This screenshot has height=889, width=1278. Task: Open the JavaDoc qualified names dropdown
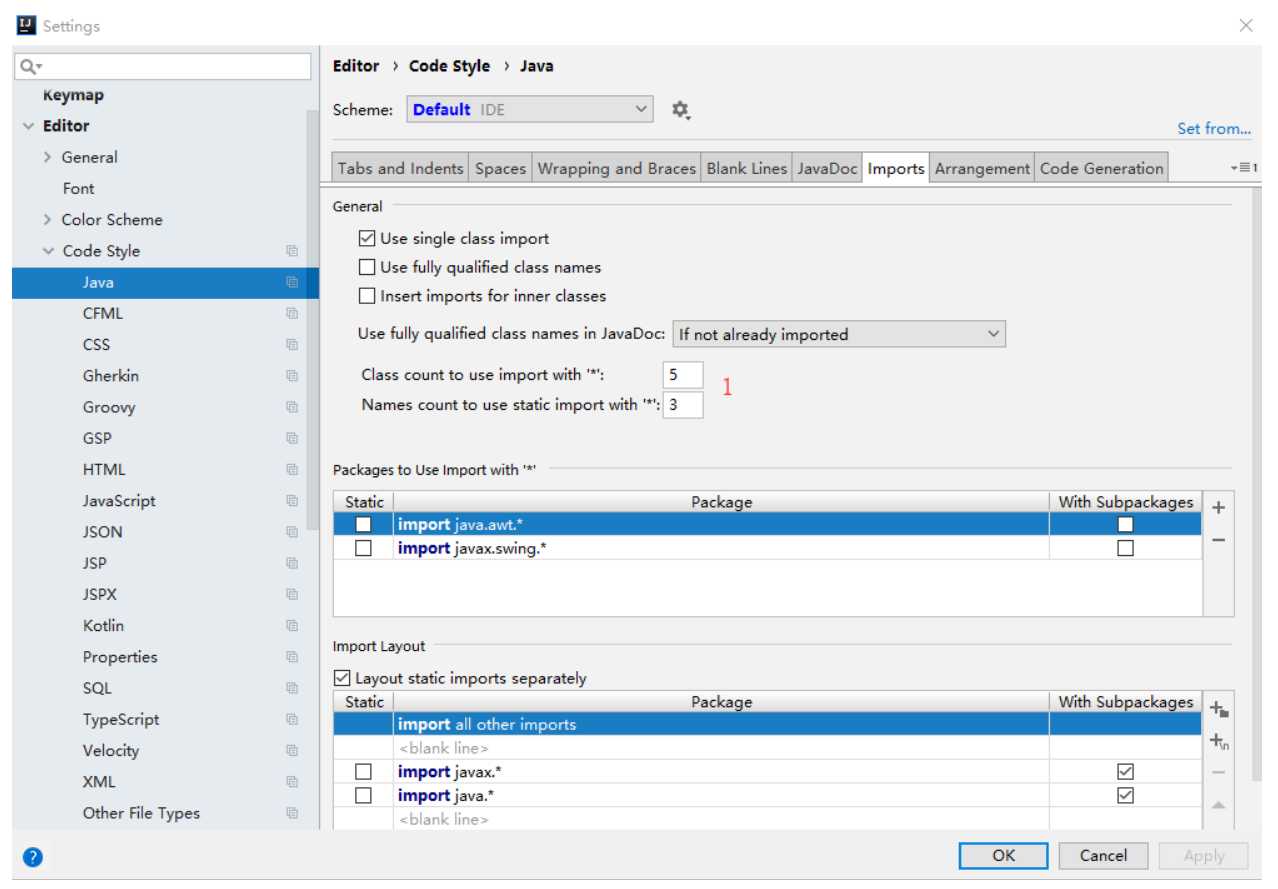(838, 335)
